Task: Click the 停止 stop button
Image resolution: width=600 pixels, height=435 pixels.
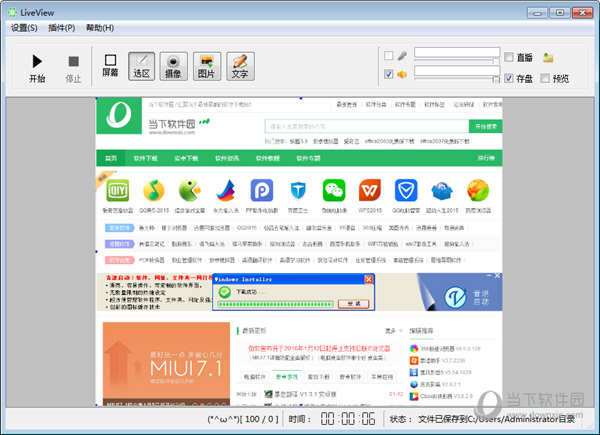Action: point(73,67)
